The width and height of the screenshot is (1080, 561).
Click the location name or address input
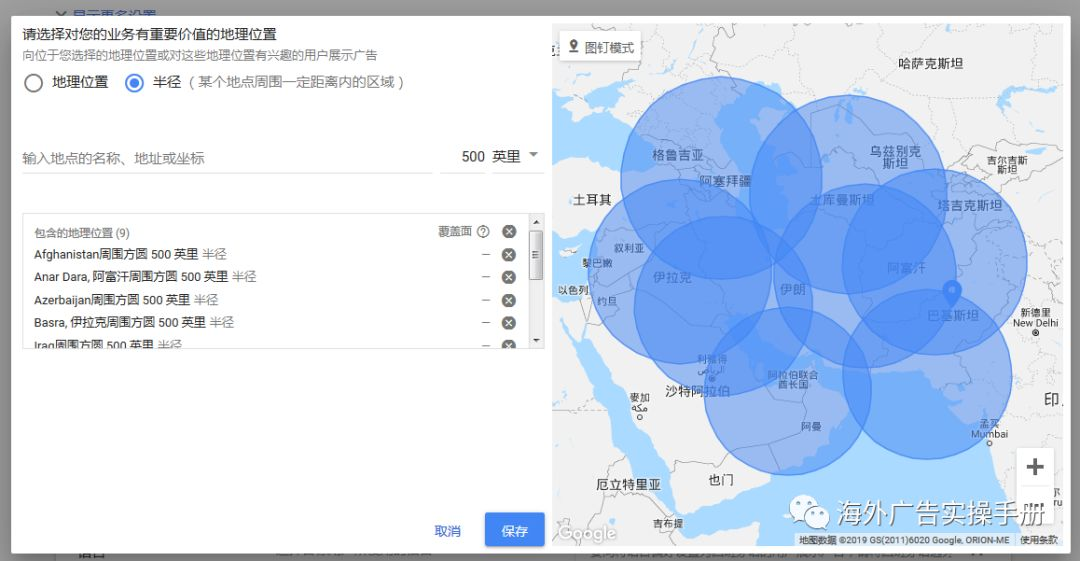226,158
